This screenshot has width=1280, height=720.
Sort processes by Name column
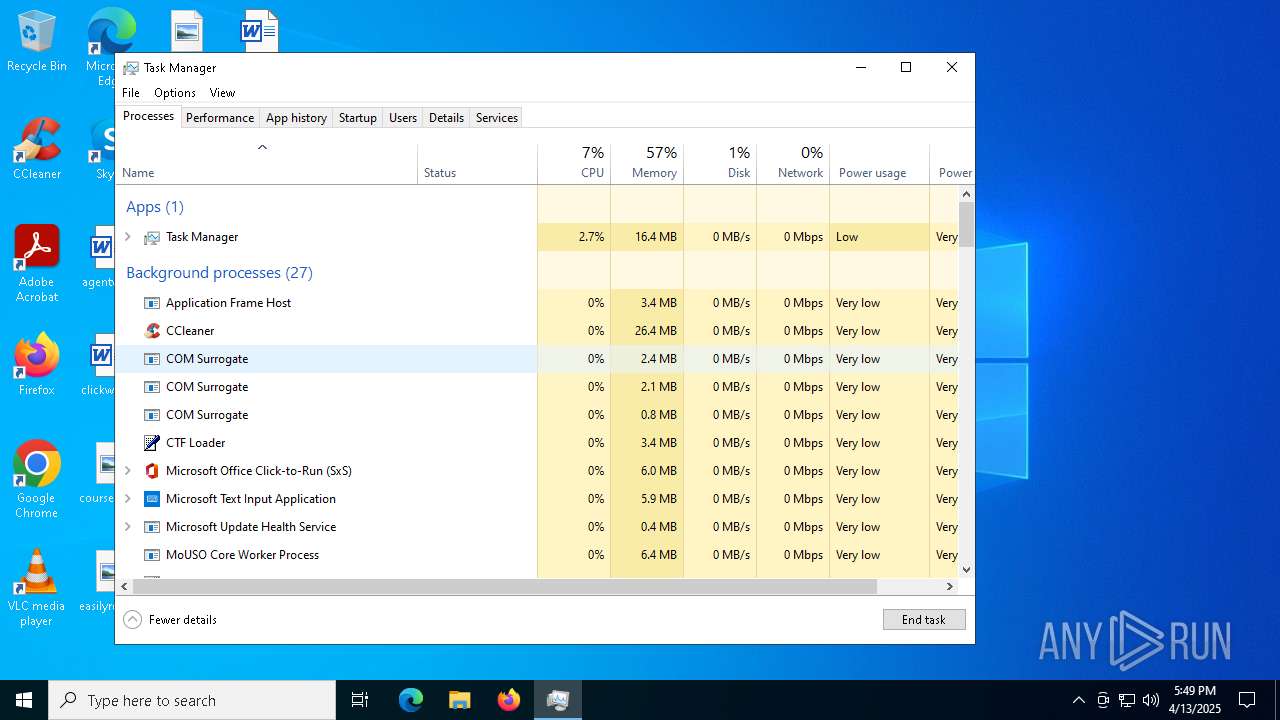coord(267,164)
